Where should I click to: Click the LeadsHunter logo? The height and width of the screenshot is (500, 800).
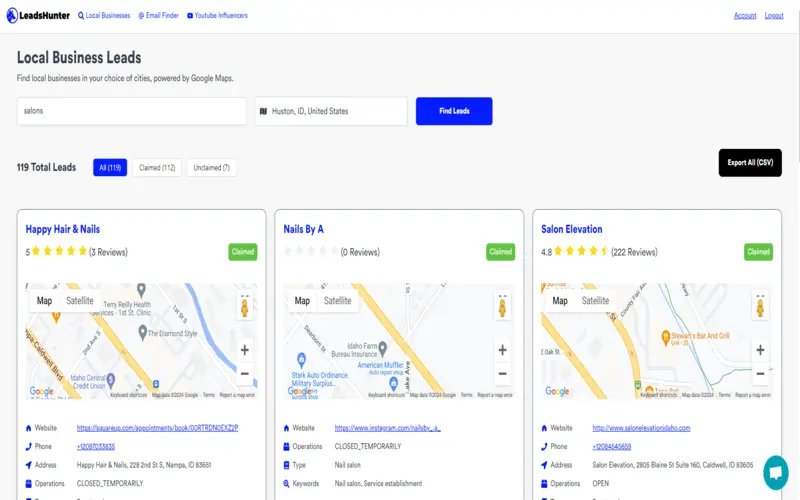click(x=38, y=15)
